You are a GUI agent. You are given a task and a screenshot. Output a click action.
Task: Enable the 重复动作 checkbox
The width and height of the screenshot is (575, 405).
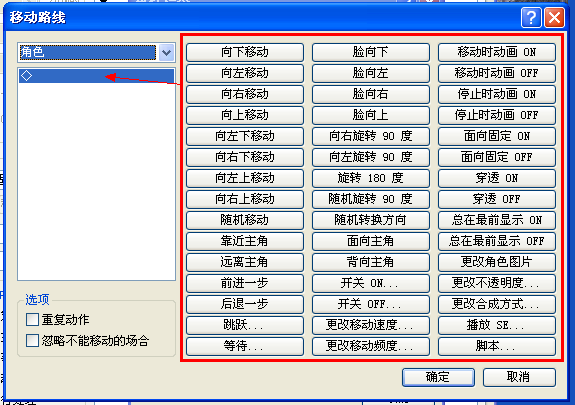[32, 320]
